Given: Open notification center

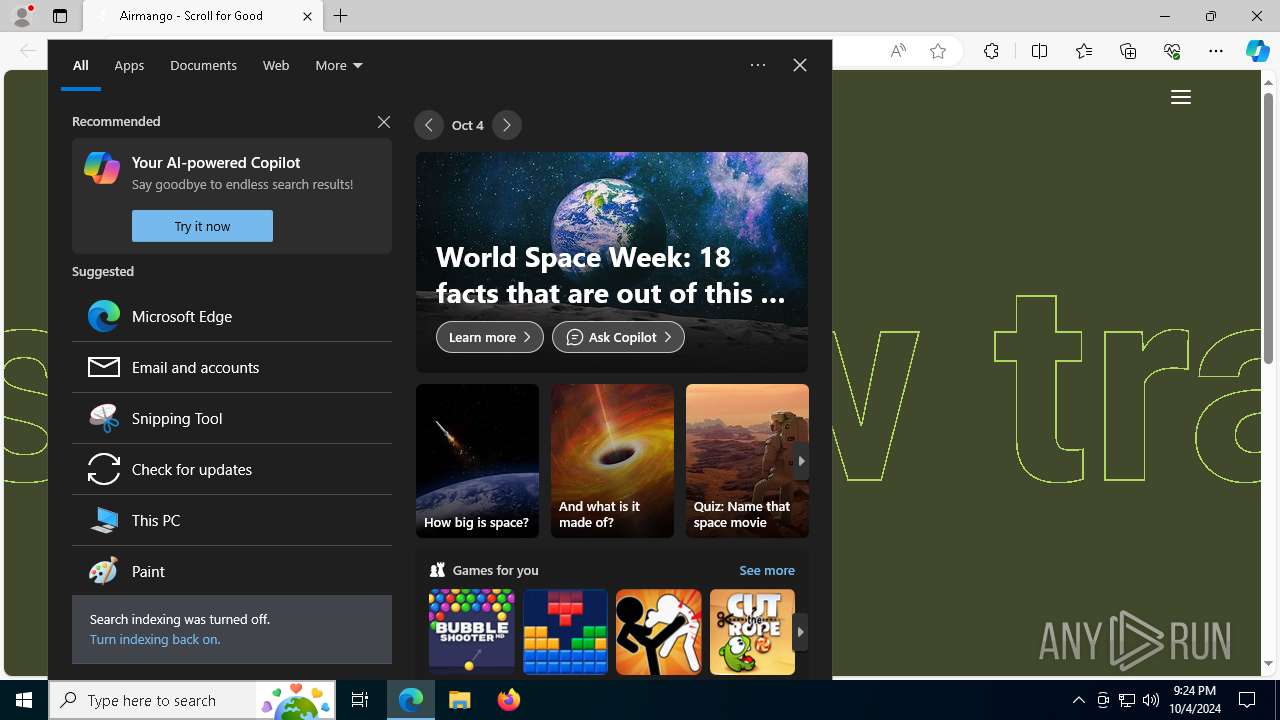Looking at the screenshot, I should click(x=1247, y=700).
